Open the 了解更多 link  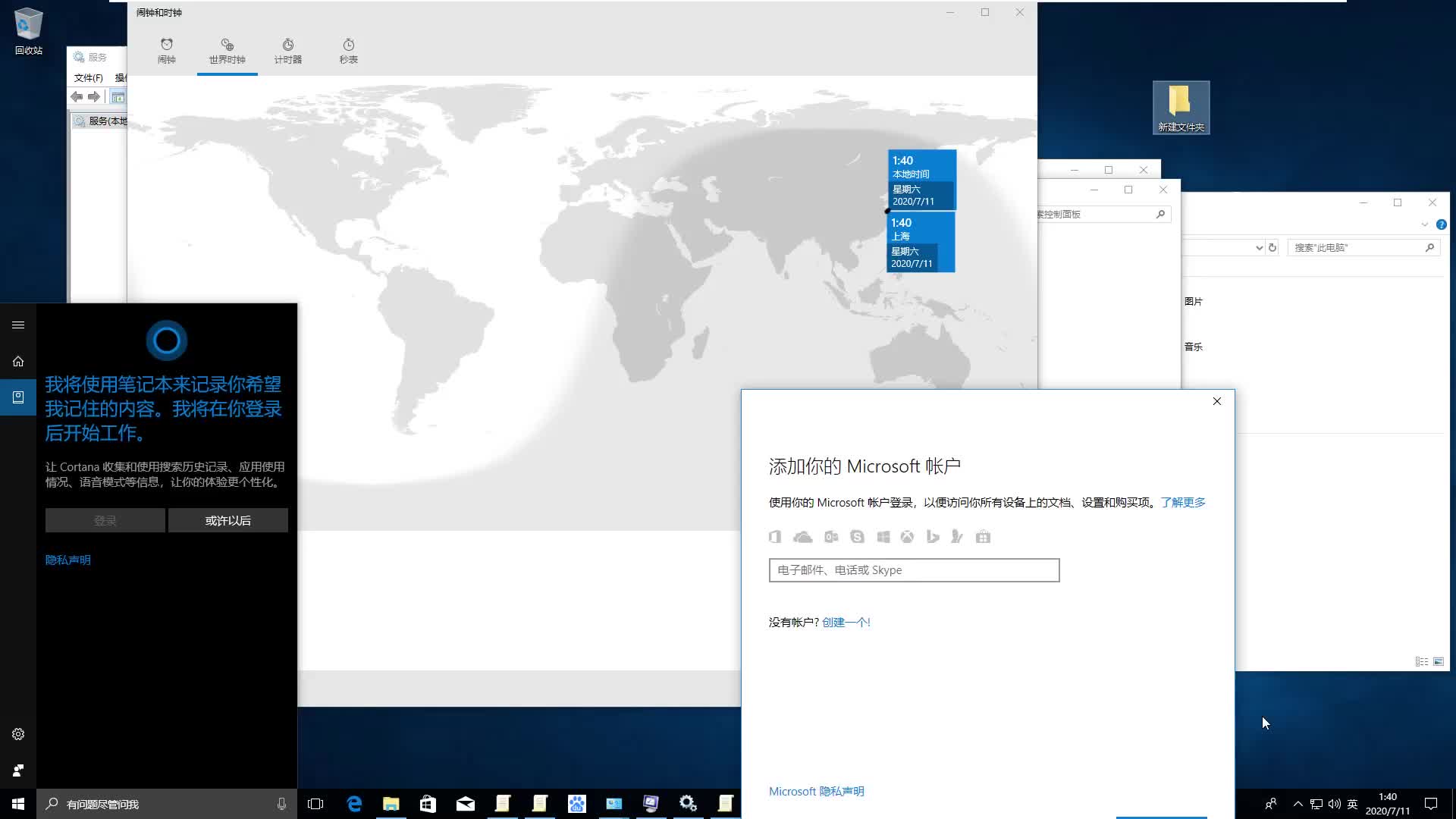click(x=1182, y=503)
